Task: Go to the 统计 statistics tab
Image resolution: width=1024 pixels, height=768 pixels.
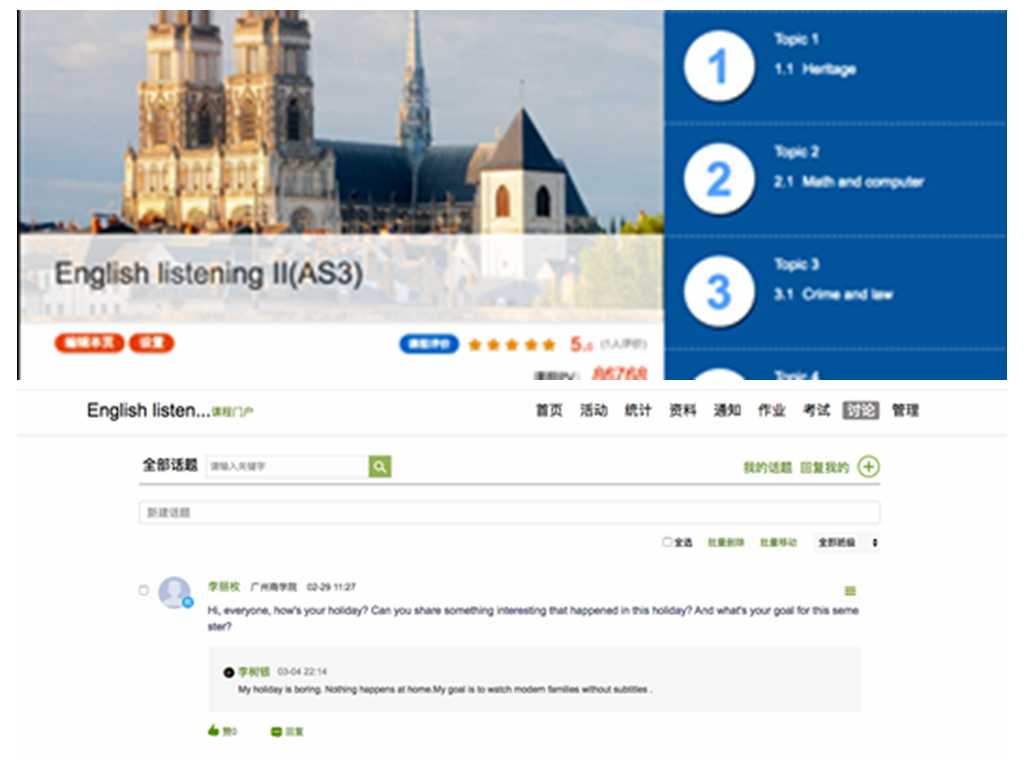Action: (x=638, y=411)
